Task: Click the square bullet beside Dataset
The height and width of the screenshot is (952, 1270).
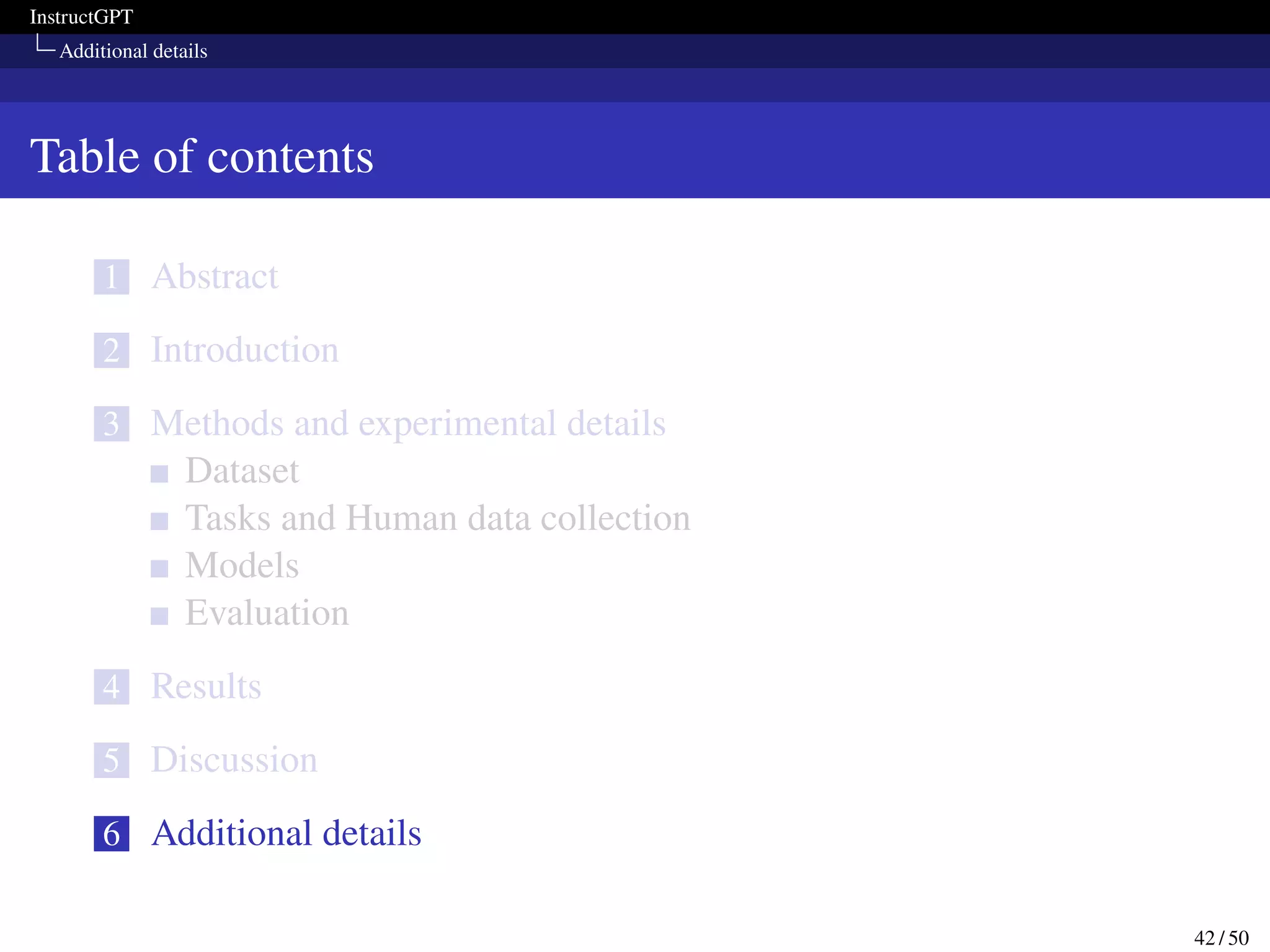Action: (x=159, y=474)
